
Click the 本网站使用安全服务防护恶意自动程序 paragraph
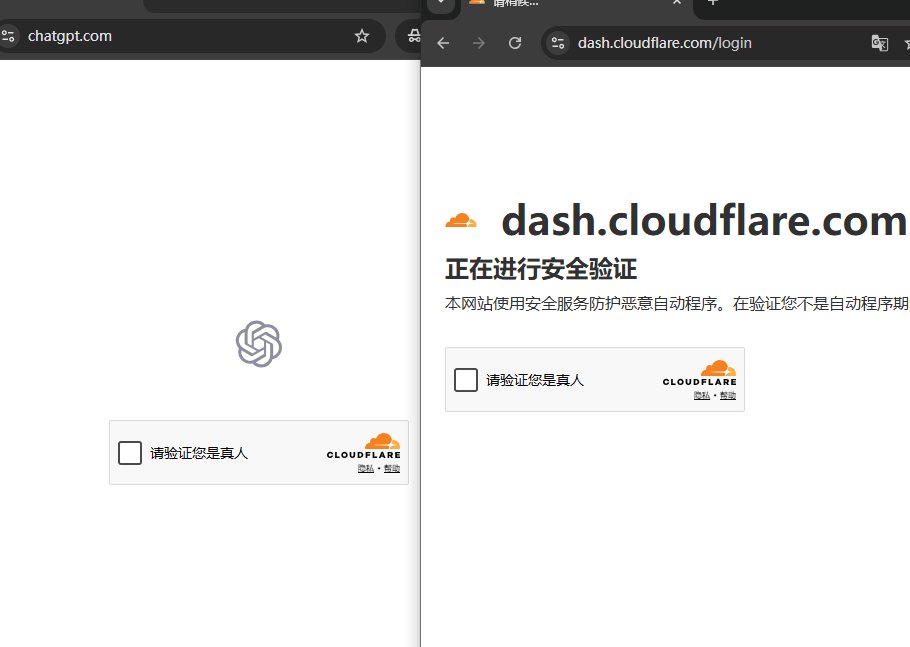[677, 303]
